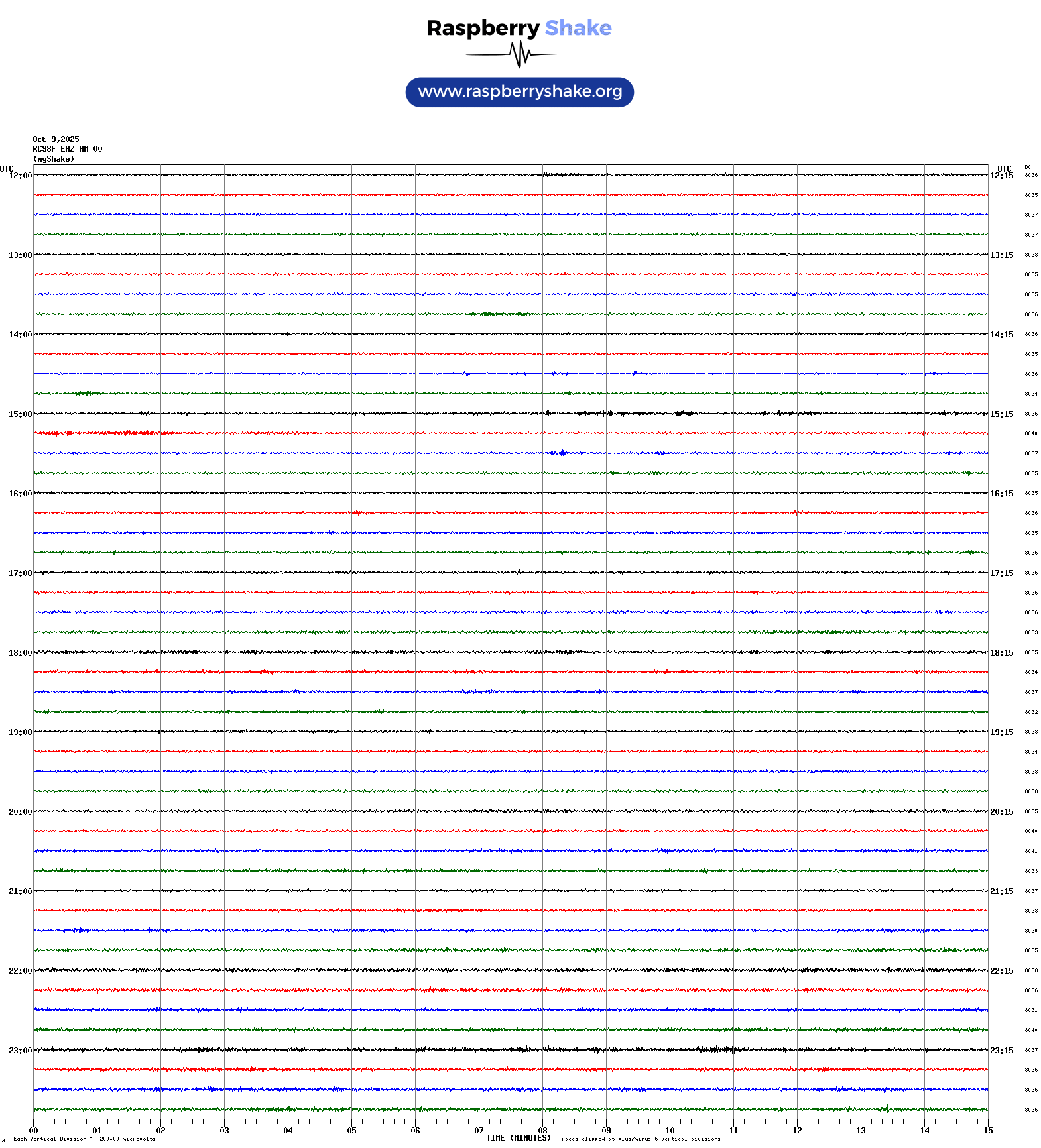1041x1148 pixels.
Task: Click the TIME (MINUTES) axis title
Action: click(519, 1138)
